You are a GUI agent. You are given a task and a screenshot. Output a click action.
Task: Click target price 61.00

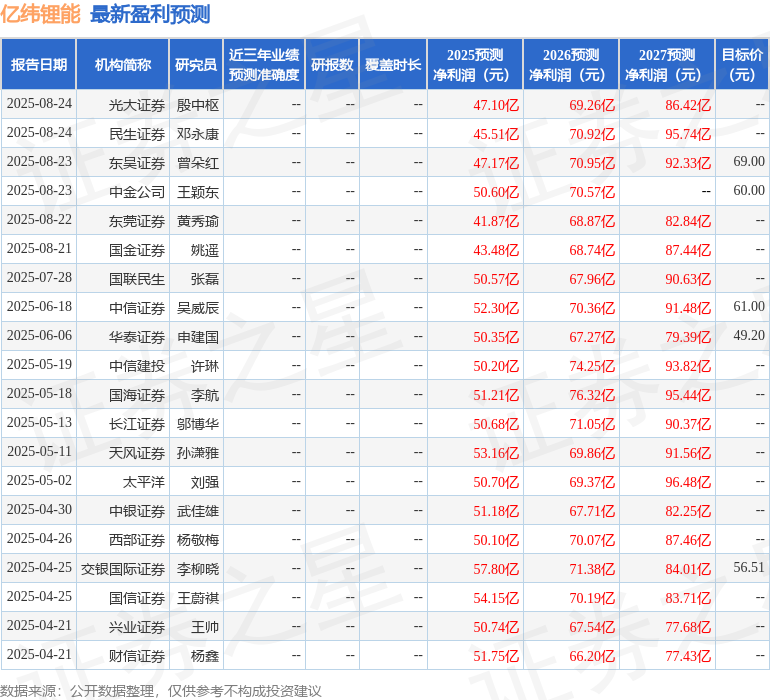click(749, 306)
